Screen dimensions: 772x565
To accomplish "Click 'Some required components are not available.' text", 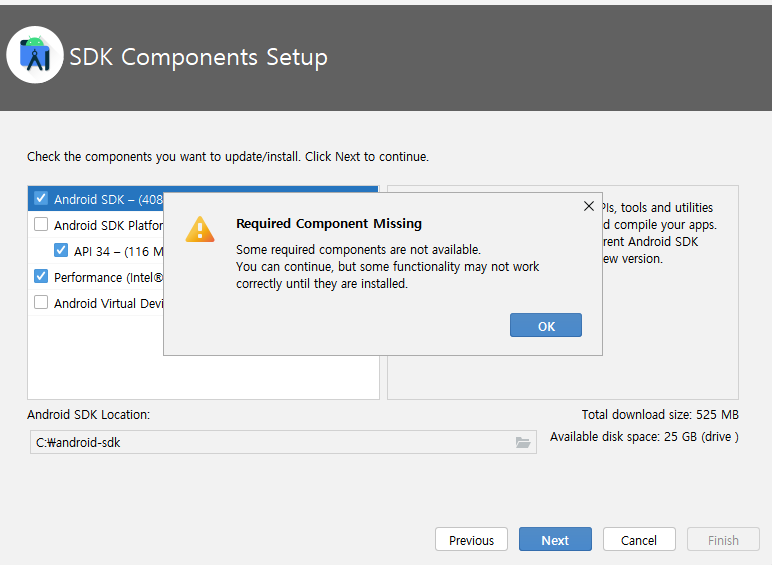I will pos(358,250).
